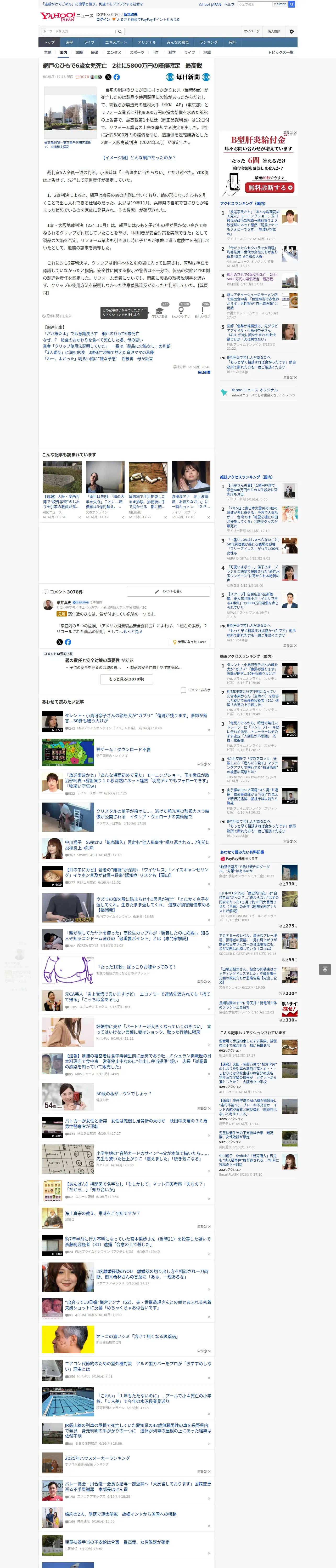This screenshot has width=336, height=1568.
Task: Open related article 「パパ来たよ」でも意識戻らず
Action: [x=91, y=333]
